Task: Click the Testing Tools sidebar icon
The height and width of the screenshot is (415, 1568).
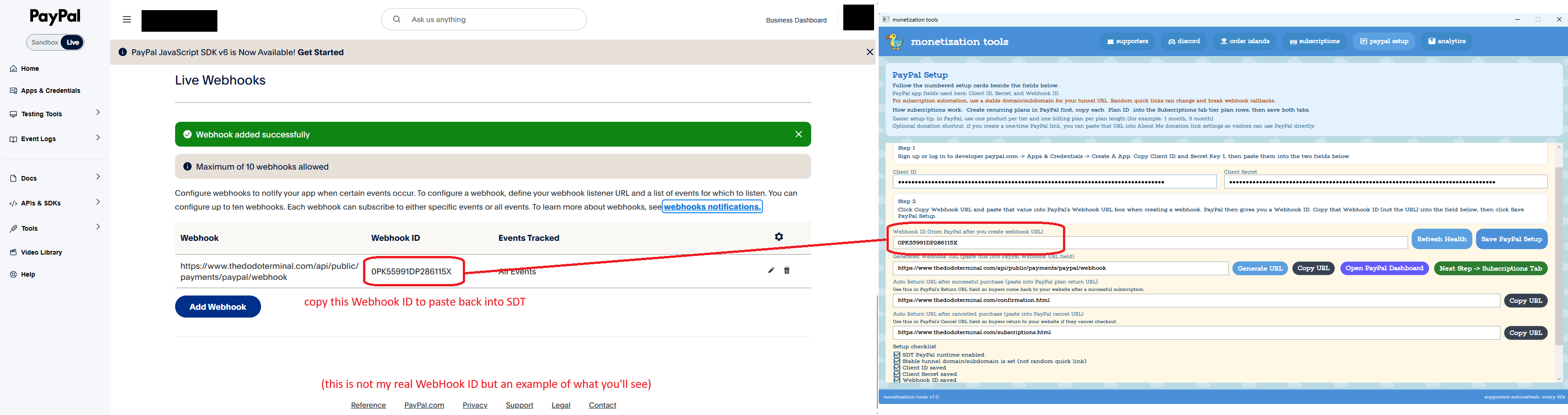Action: (13, 114)
